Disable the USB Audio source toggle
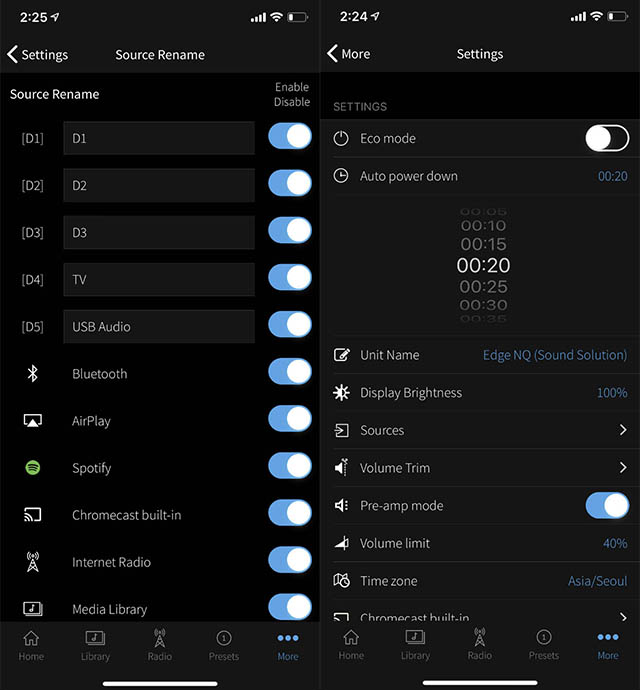 (x=290, y=326)
